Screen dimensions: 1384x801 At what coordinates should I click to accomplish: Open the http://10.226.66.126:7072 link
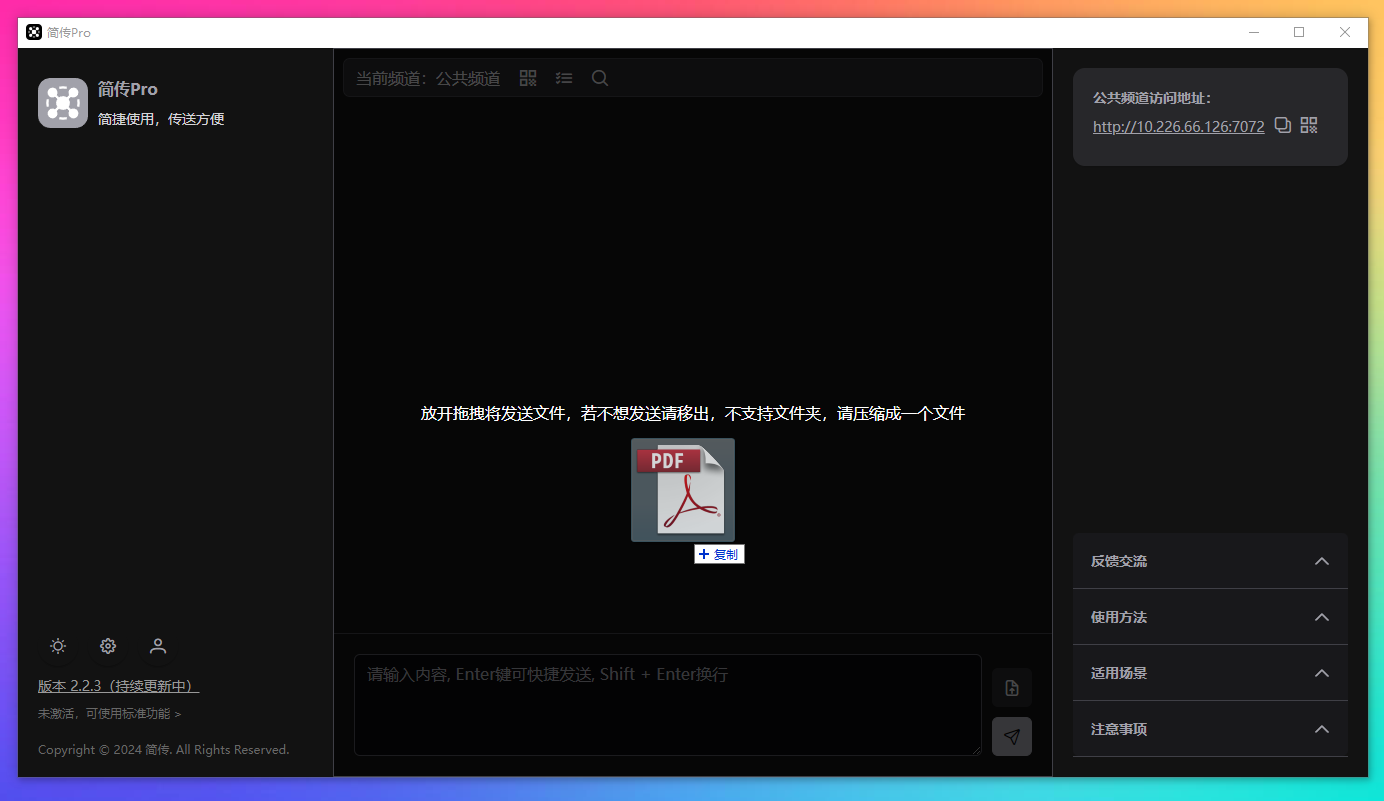click(1178, 126)
